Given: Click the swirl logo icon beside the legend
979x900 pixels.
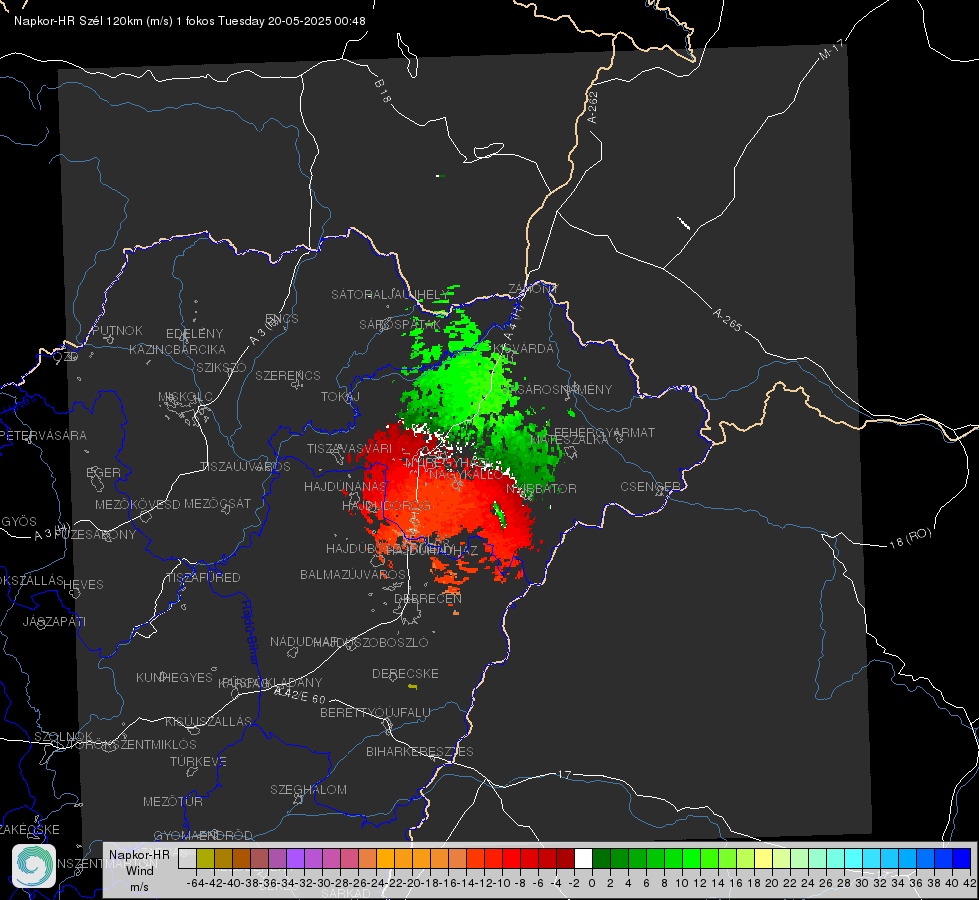Looking at the screenshot, I should tap(34, 866).
